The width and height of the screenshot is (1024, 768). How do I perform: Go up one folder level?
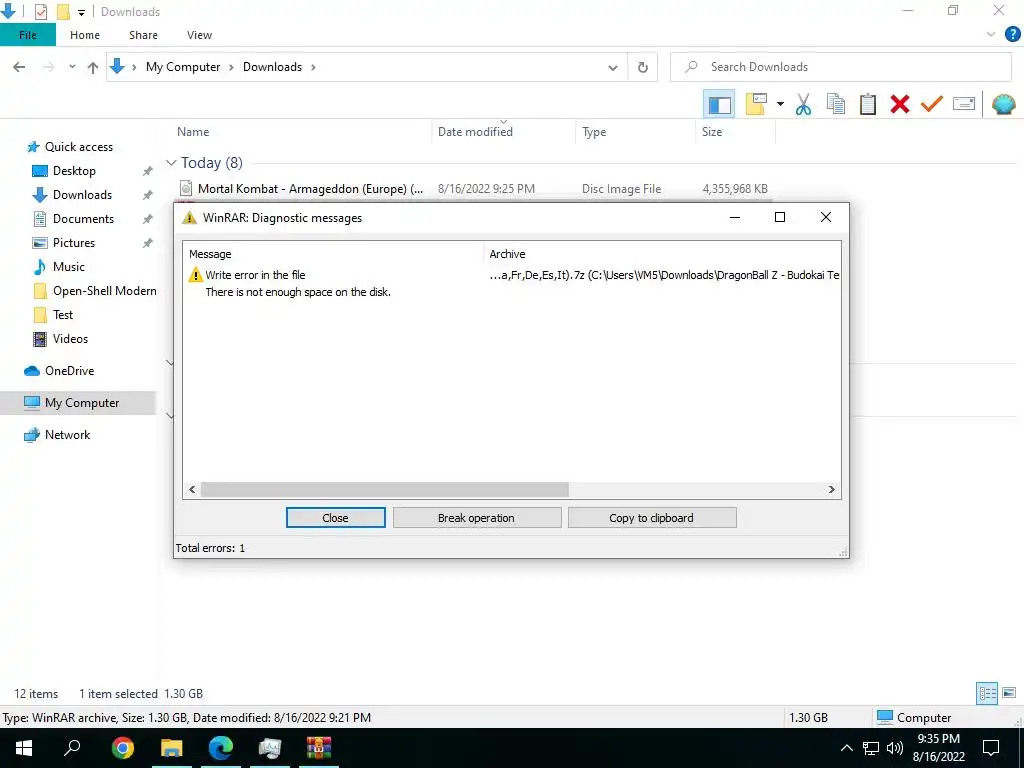click(x=93, y=67)
